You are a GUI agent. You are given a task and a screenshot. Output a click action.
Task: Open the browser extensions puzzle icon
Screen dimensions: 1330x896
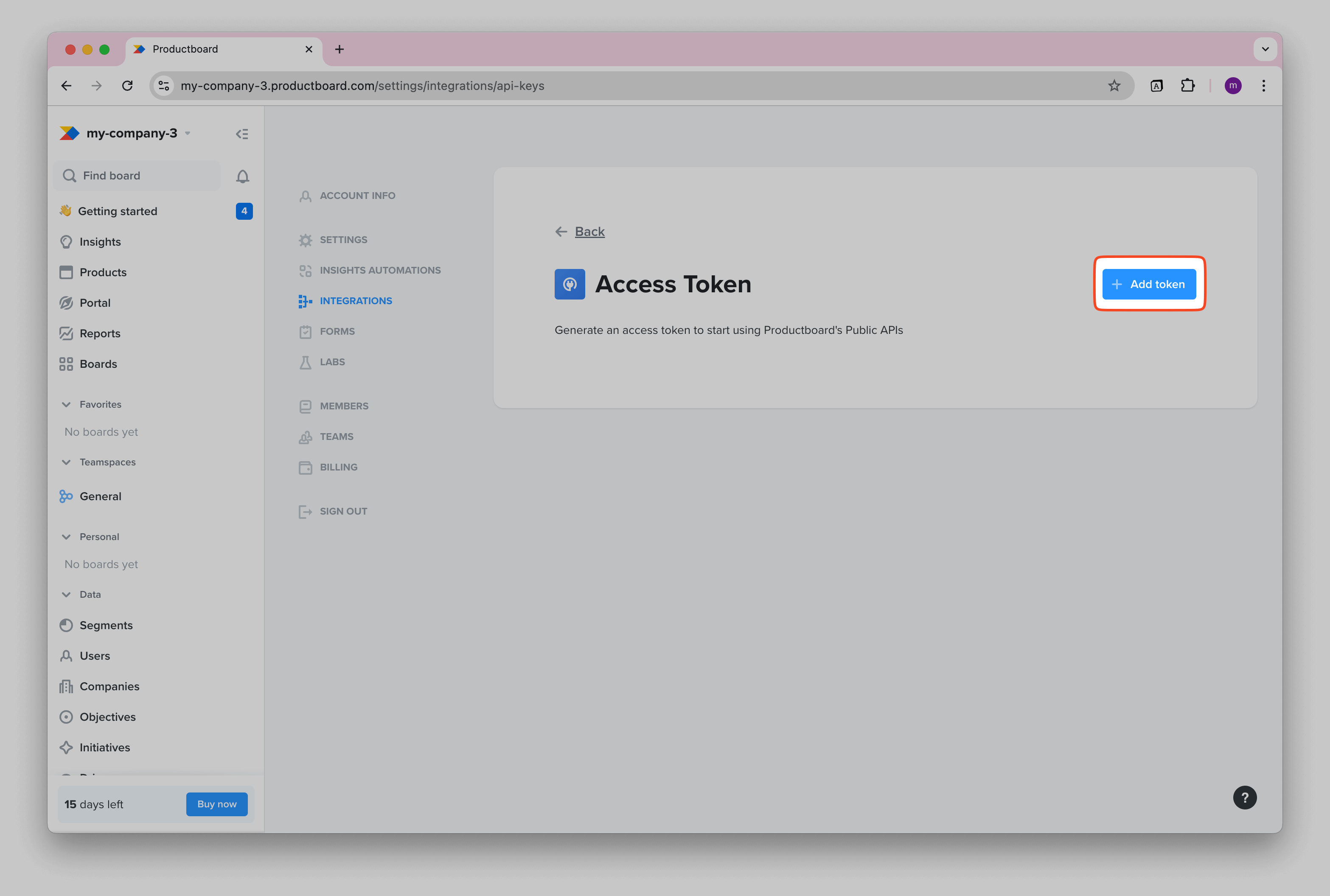(1187, 86)
